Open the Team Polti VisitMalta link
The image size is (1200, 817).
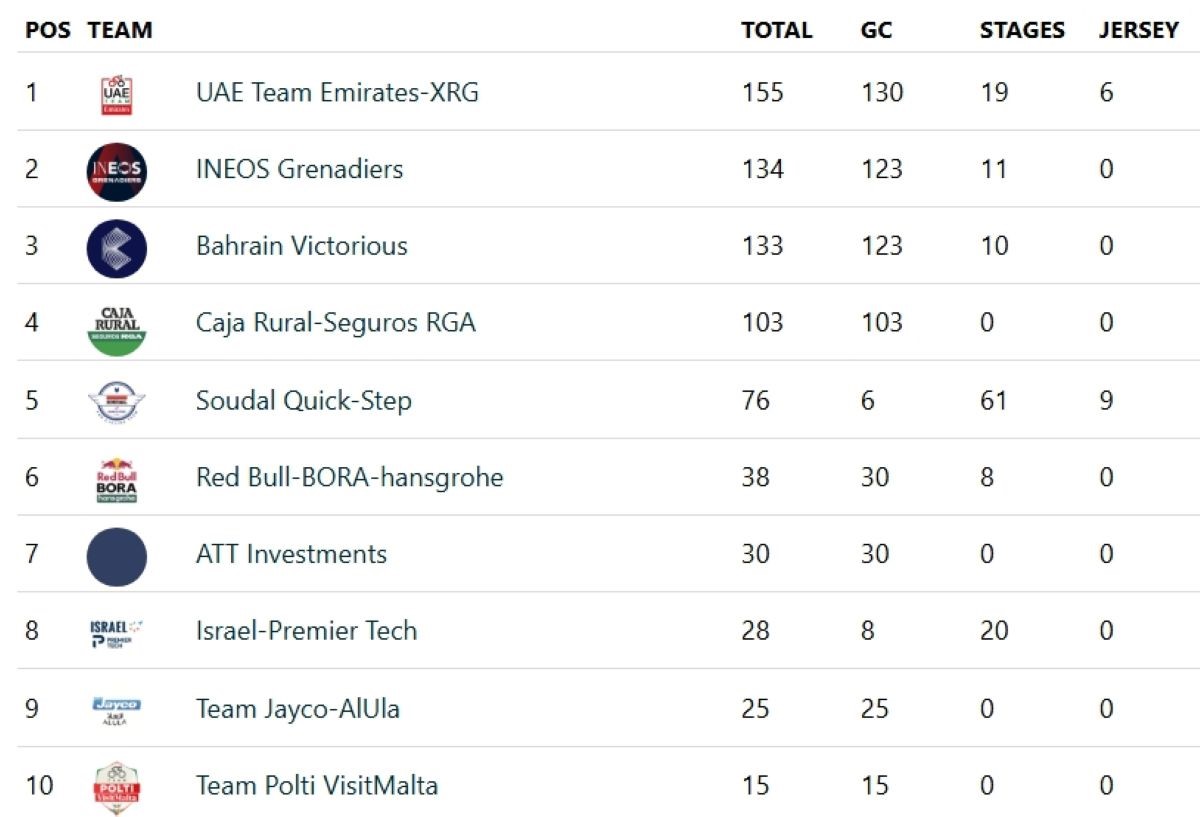pos(317,786)
